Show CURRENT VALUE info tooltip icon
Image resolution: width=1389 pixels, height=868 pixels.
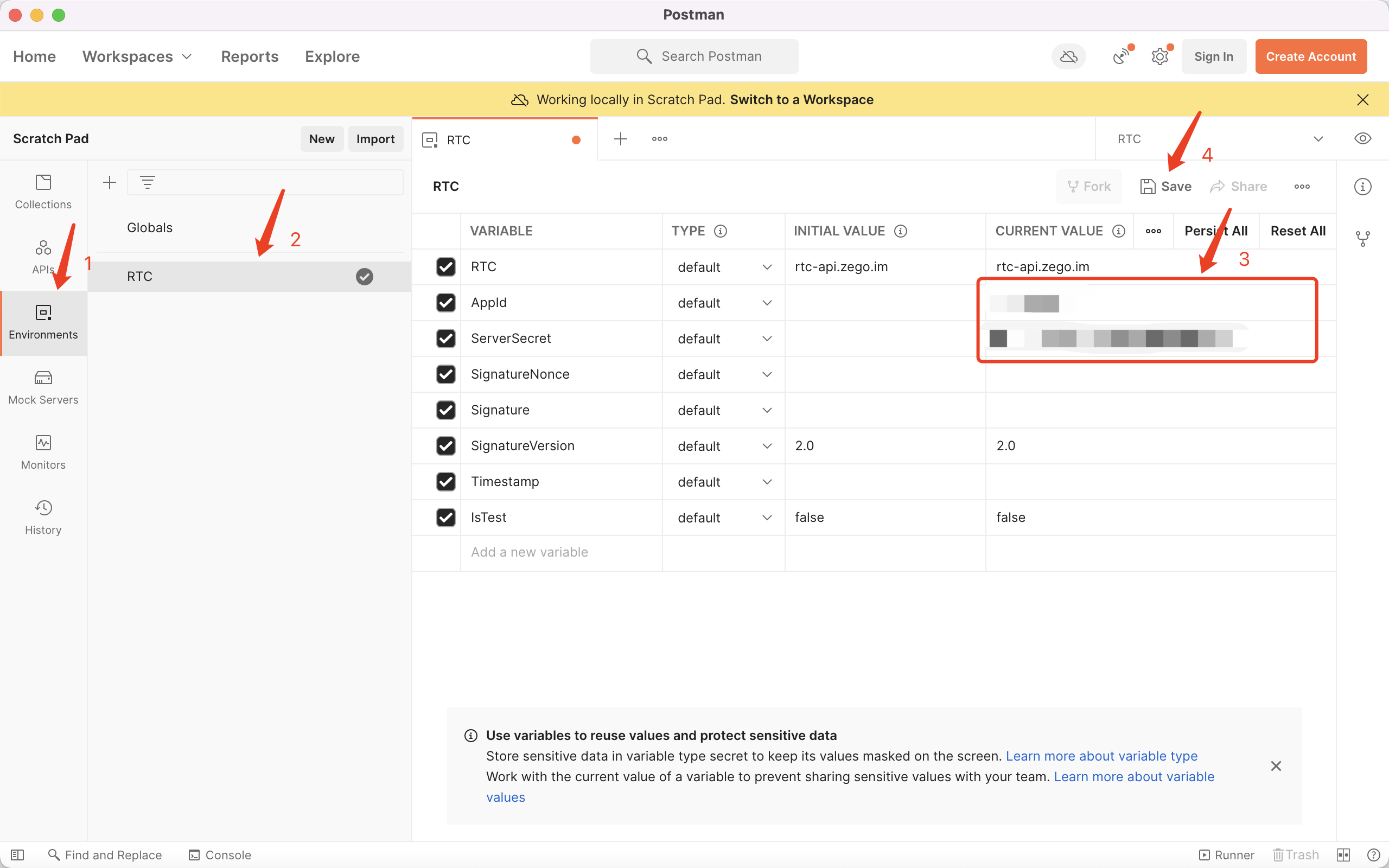(x=1118, y=231)
